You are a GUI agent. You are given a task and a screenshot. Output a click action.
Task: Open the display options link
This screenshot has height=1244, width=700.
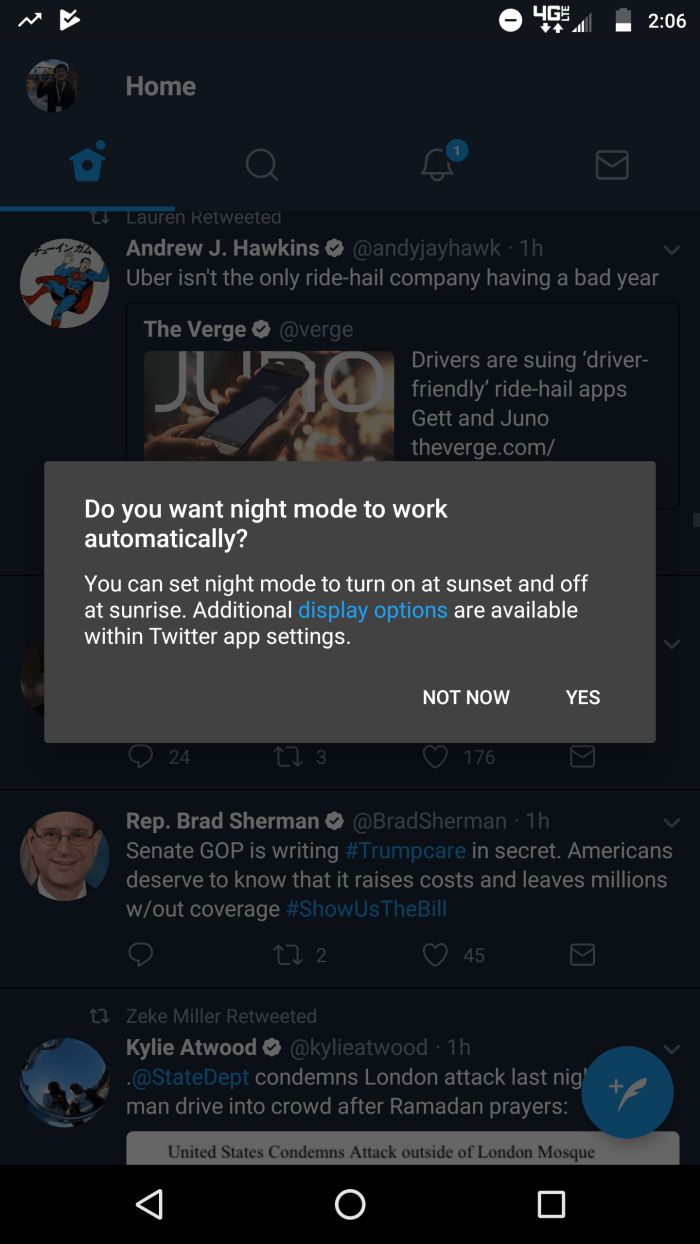(372, 610)
